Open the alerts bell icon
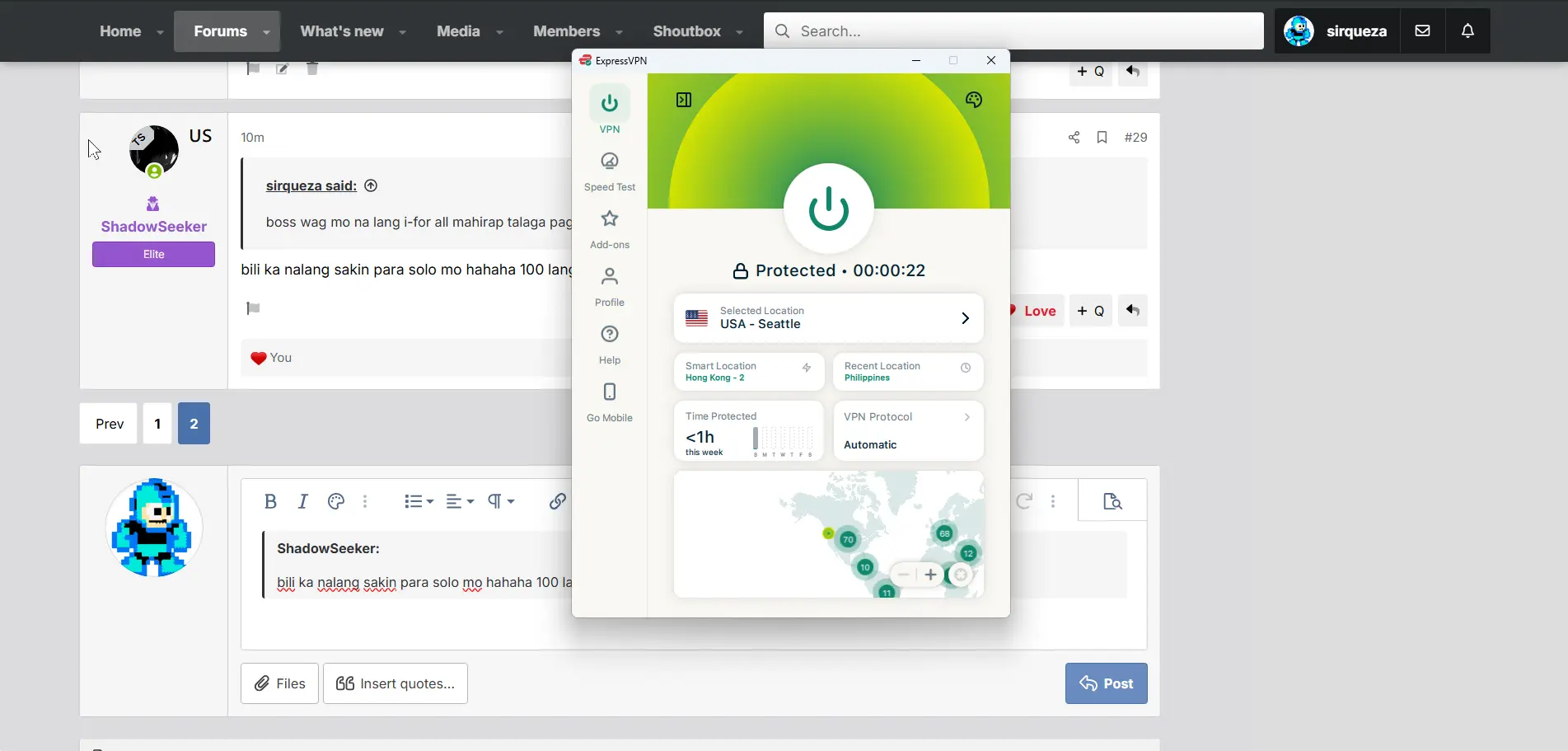This screenshot has width=1568, height=751. coord(1467,31)
